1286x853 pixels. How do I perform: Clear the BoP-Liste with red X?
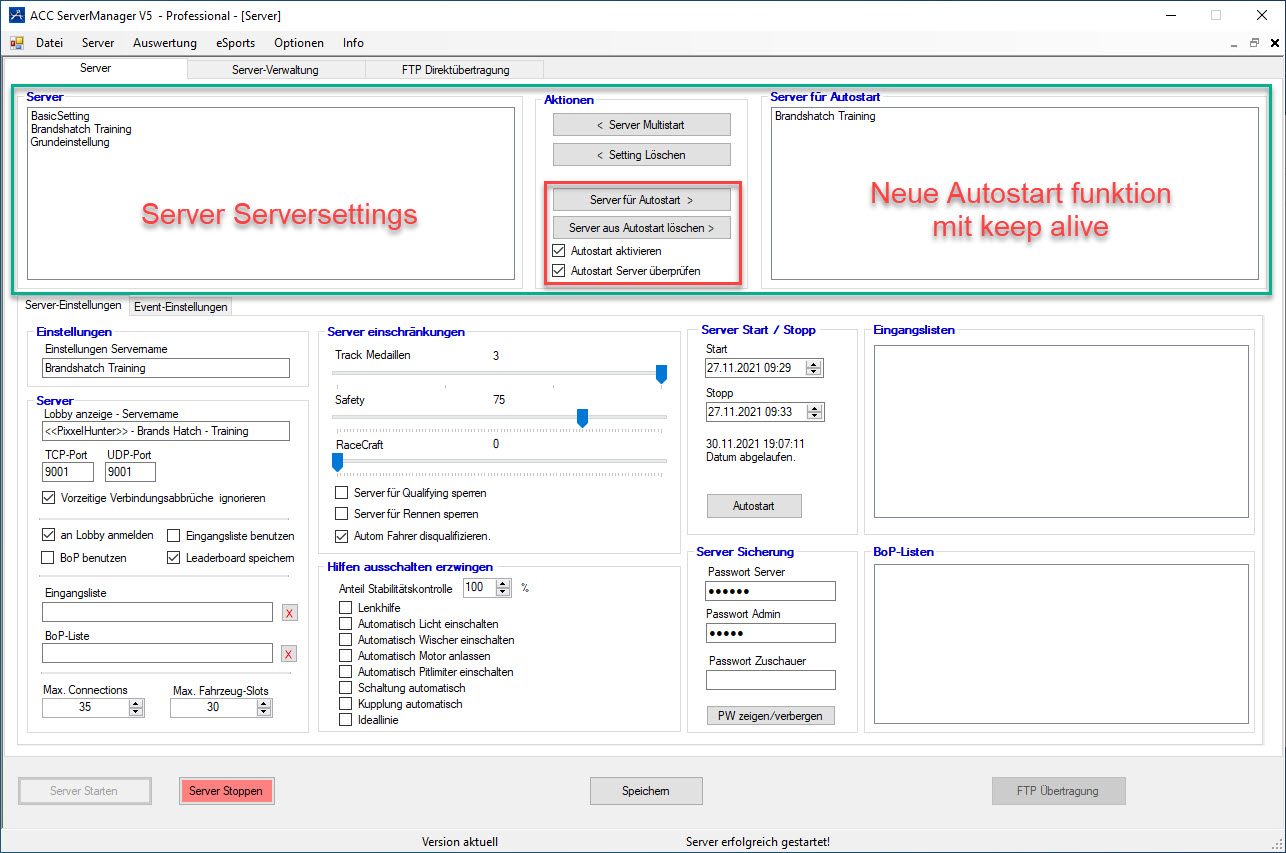pyautogui.click(x=289, y=654)
